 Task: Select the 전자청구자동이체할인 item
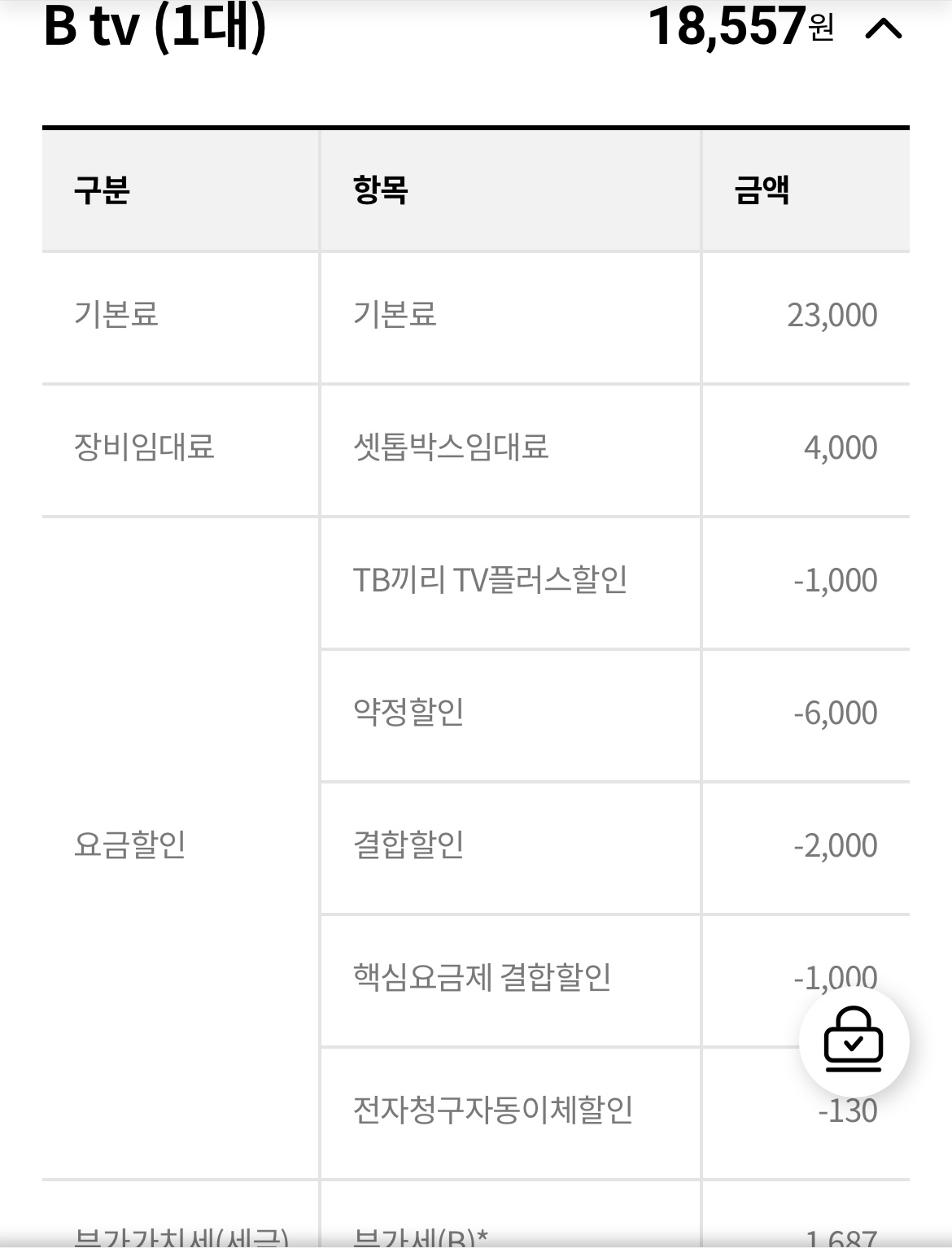pyautogui.click(x=493, y=1110)
